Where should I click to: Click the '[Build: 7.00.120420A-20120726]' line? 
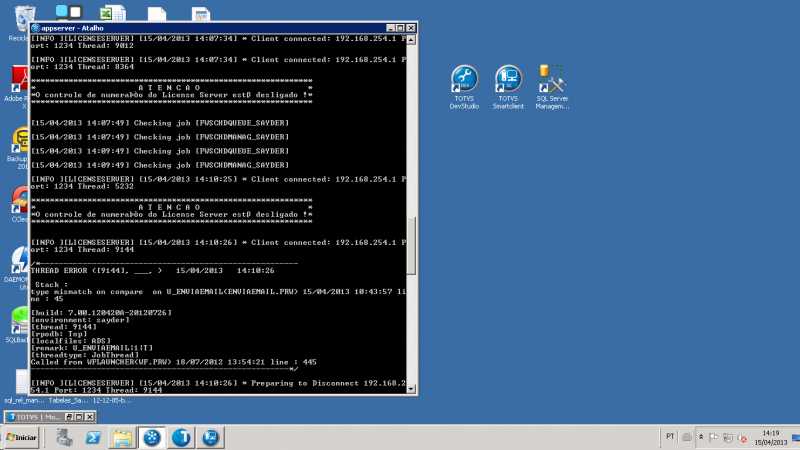101,313
